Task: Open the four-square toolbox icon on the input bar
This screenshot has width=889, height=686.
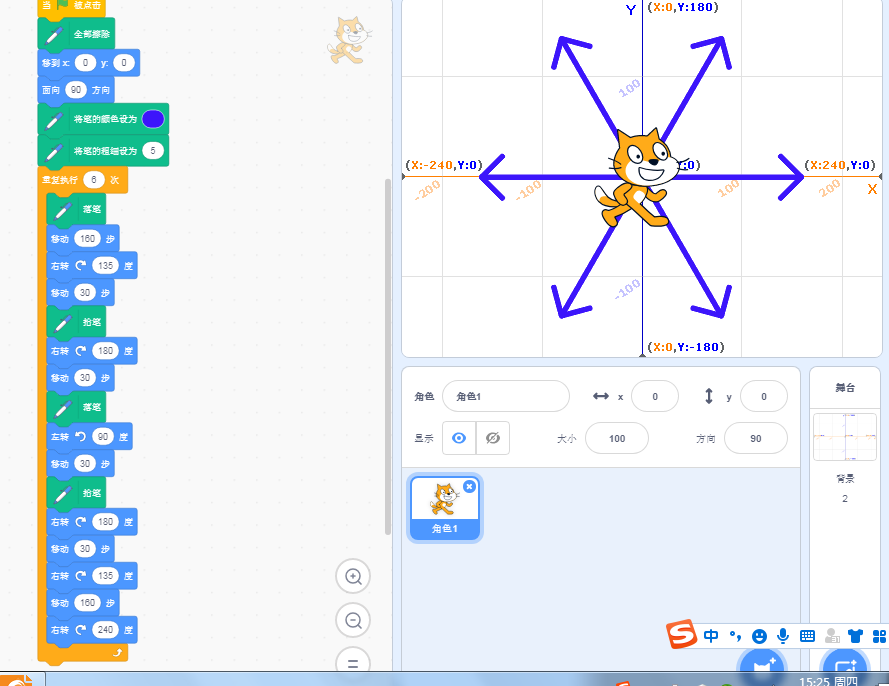Action: tap(879, 636)
